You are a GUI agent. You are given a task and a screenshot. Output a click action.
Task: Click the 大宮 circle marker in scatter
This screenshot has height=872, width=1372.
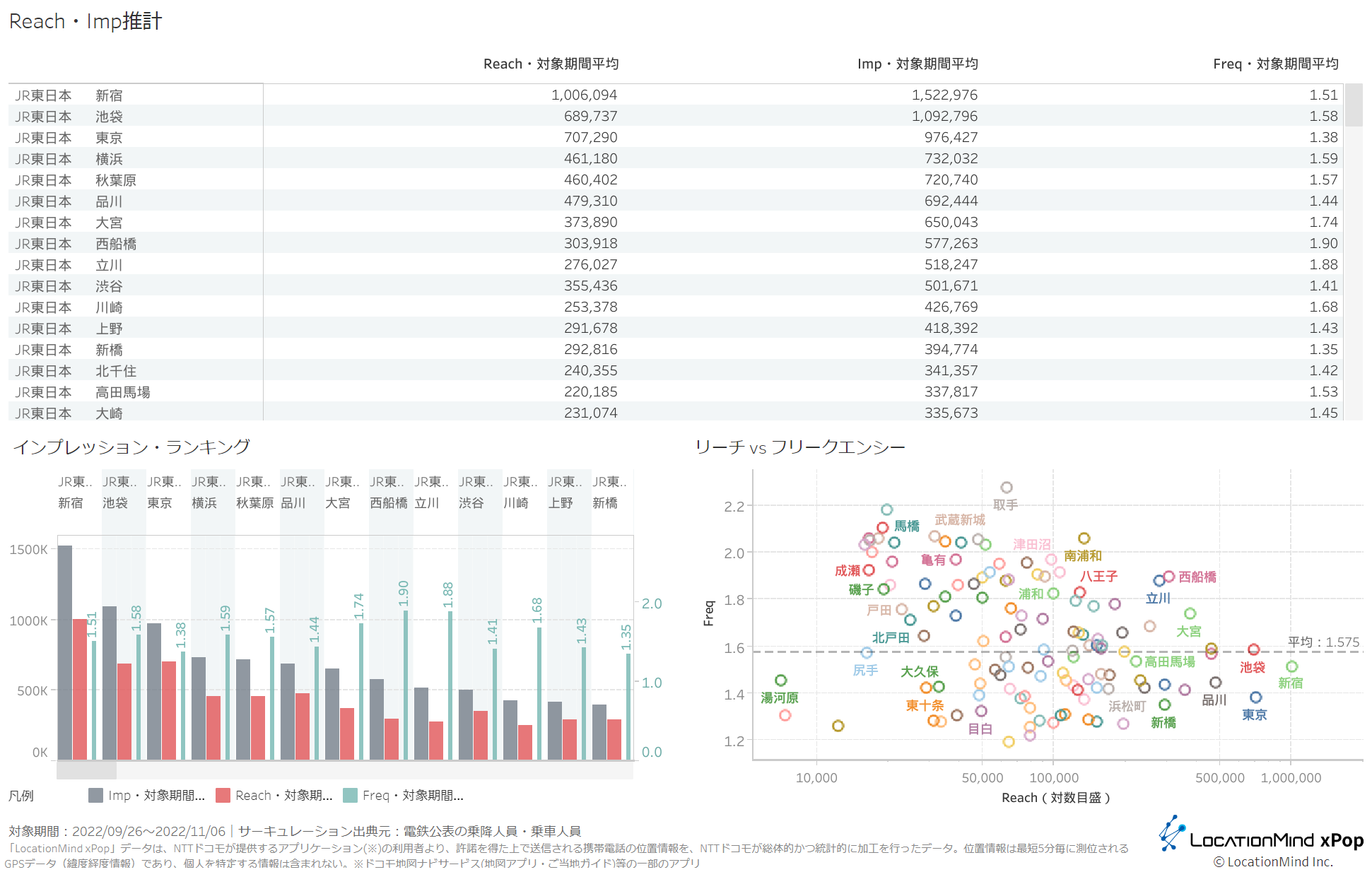click(1190, 613)
